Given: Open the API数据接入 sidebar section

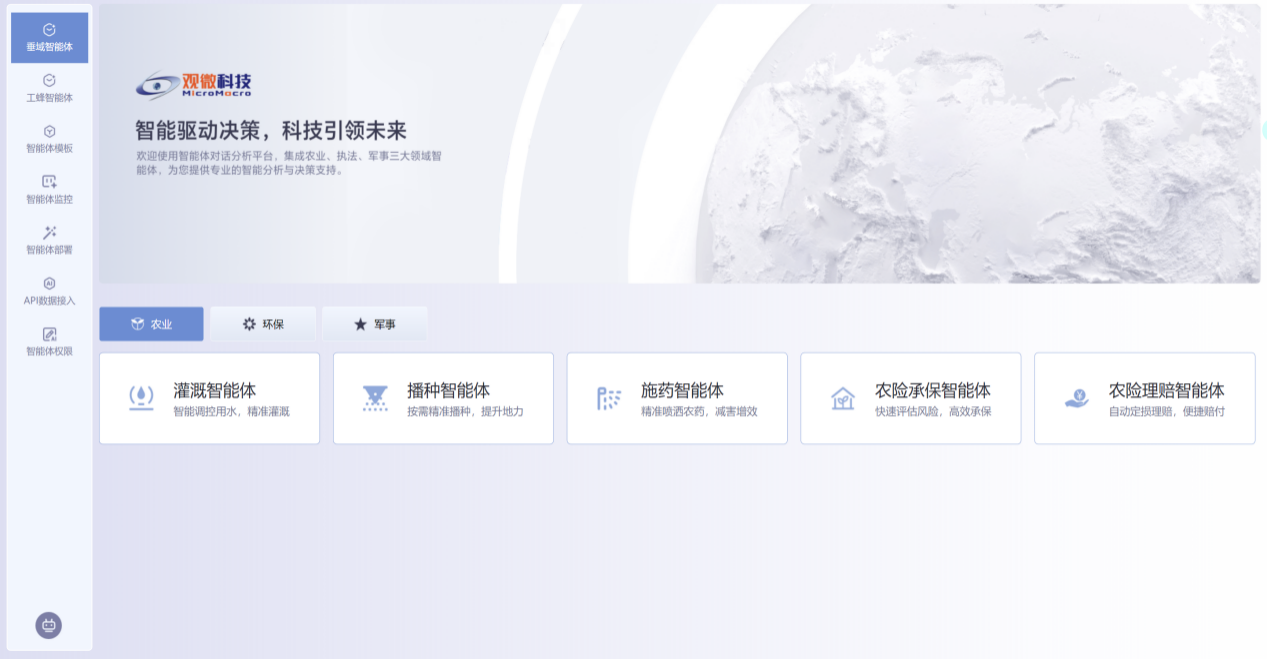Looking at the screenshot, I should click(49, 291).
